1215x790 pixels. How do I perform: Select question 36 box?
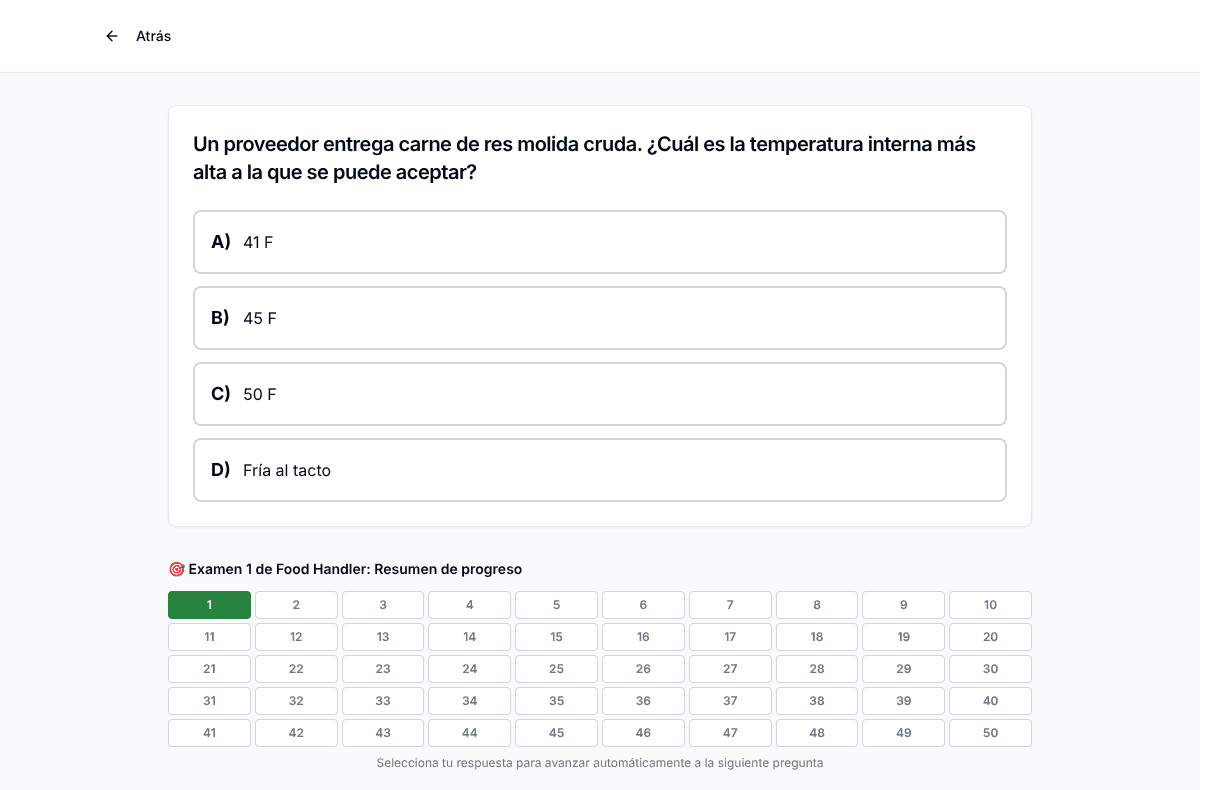pyautogui.click(x=643, y=701)
